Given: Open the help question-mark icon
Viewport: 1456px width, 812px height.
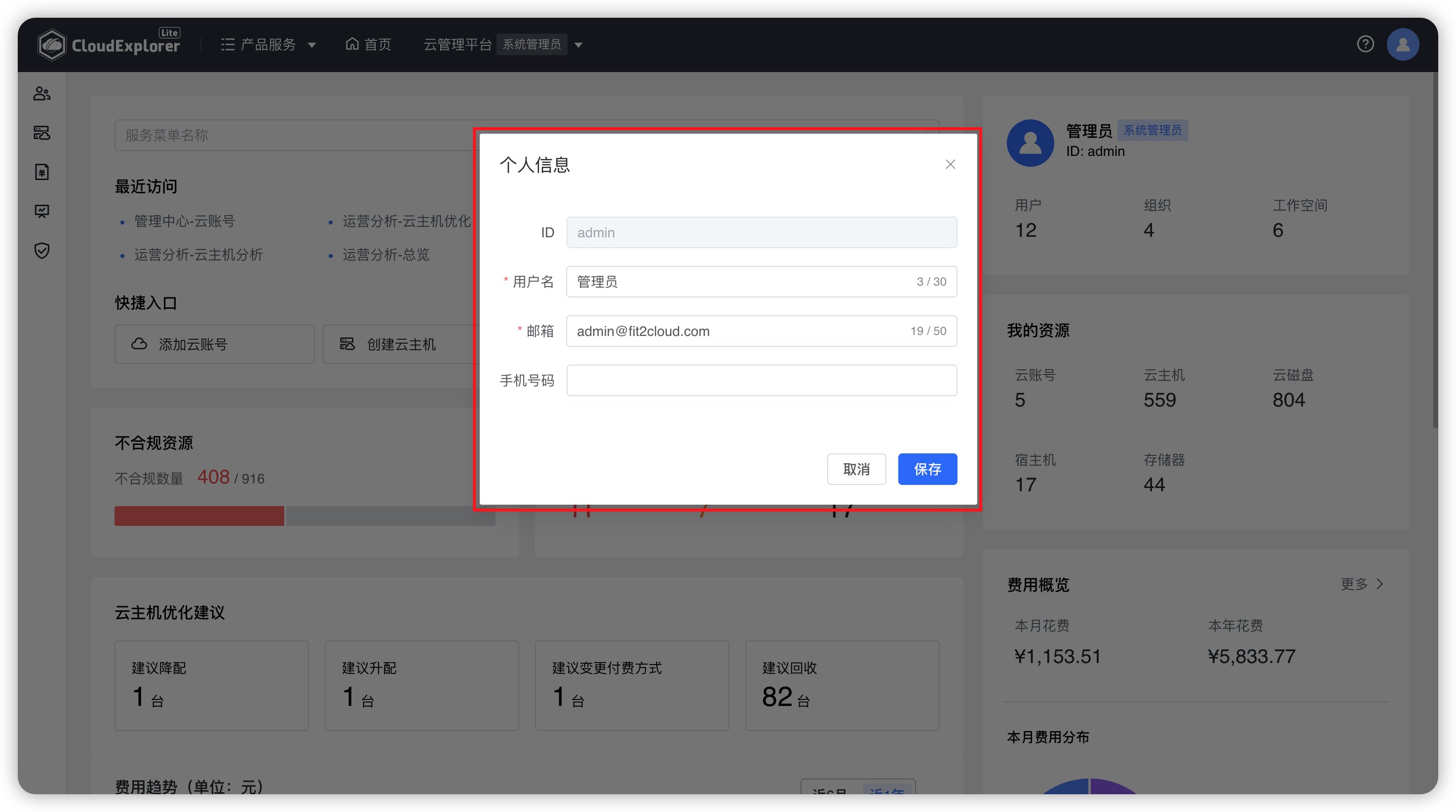Looking at the screenshot, I should click(x=1365, y=44).
